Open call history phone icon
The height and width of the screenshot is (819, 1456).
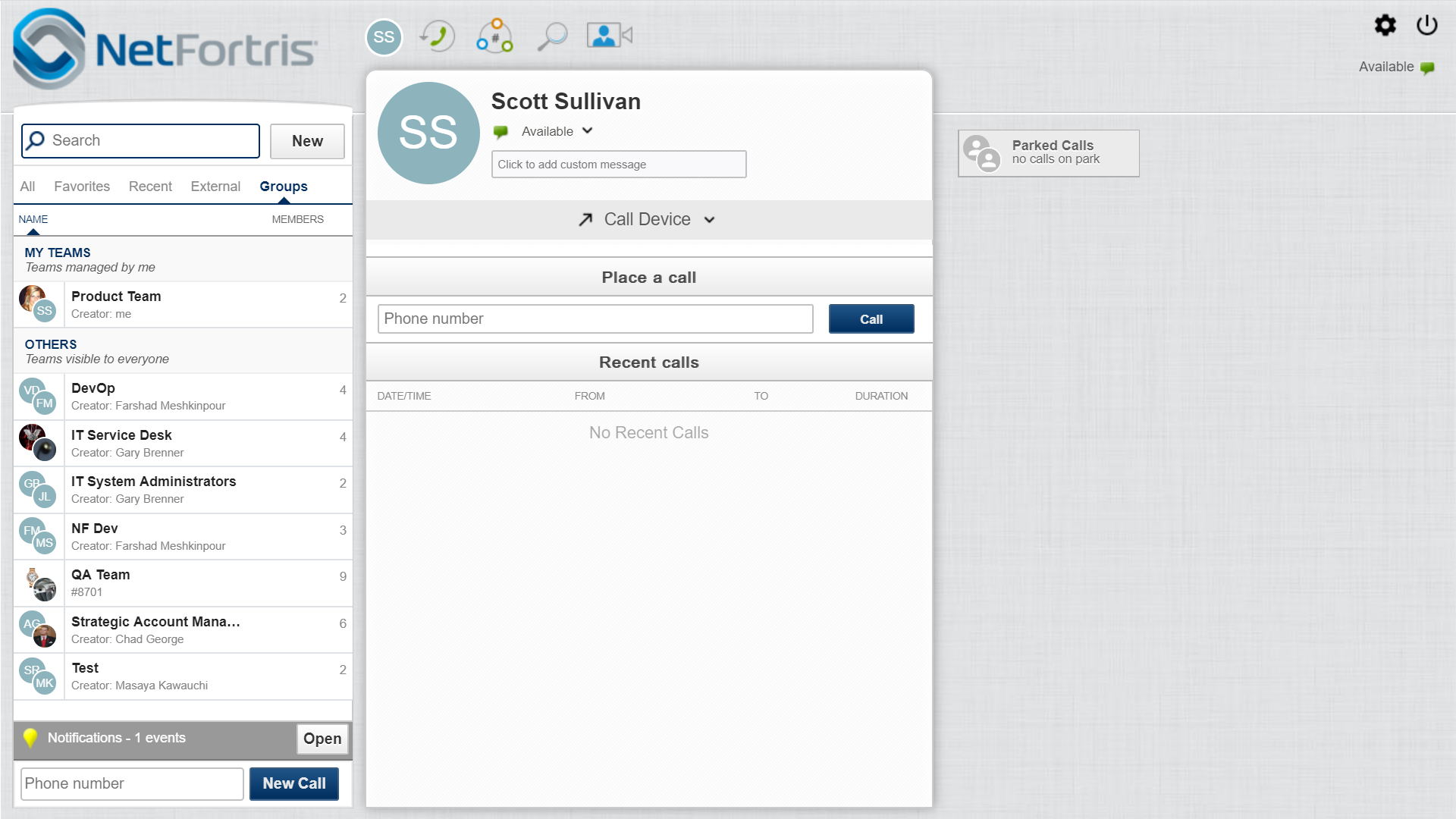[x=438, y=36]
